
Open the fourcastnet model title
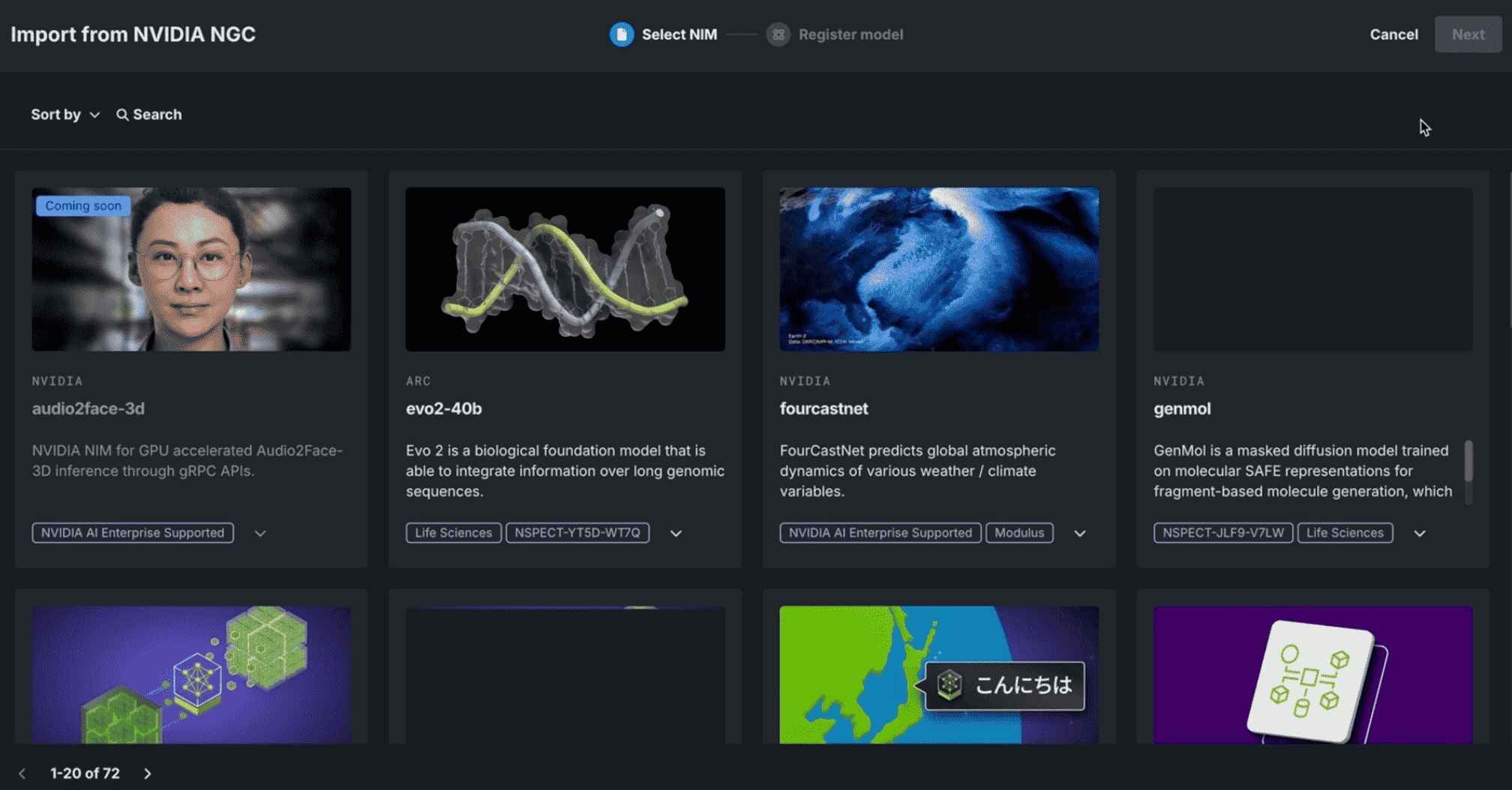pyautogui.click(x=823, y=408)
